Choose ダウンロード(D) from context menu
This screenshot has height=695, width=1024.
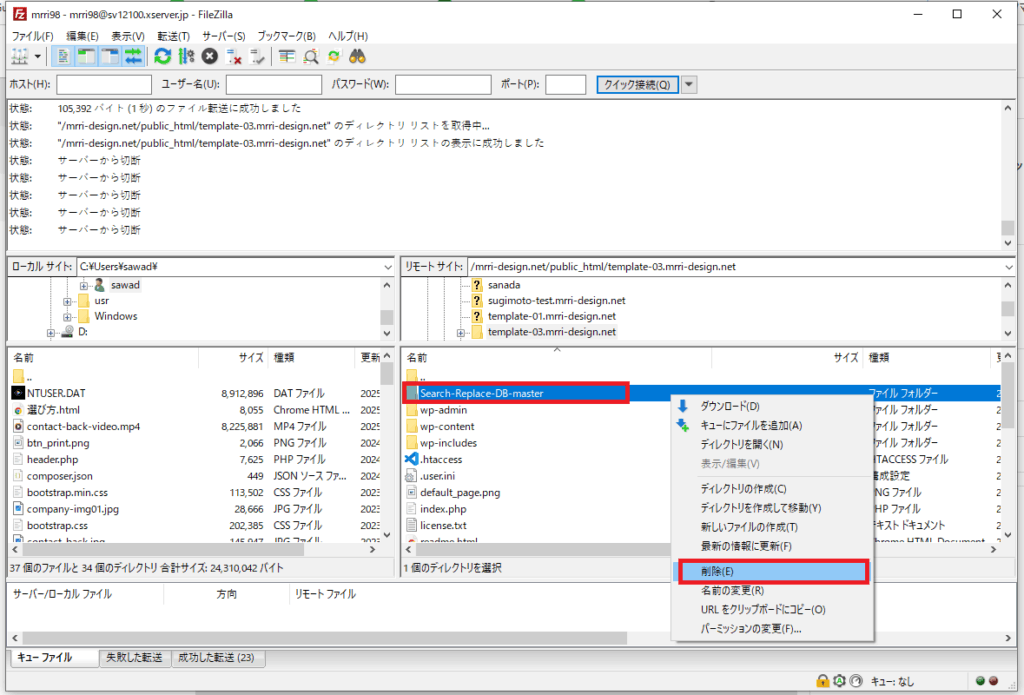(730, 406)
